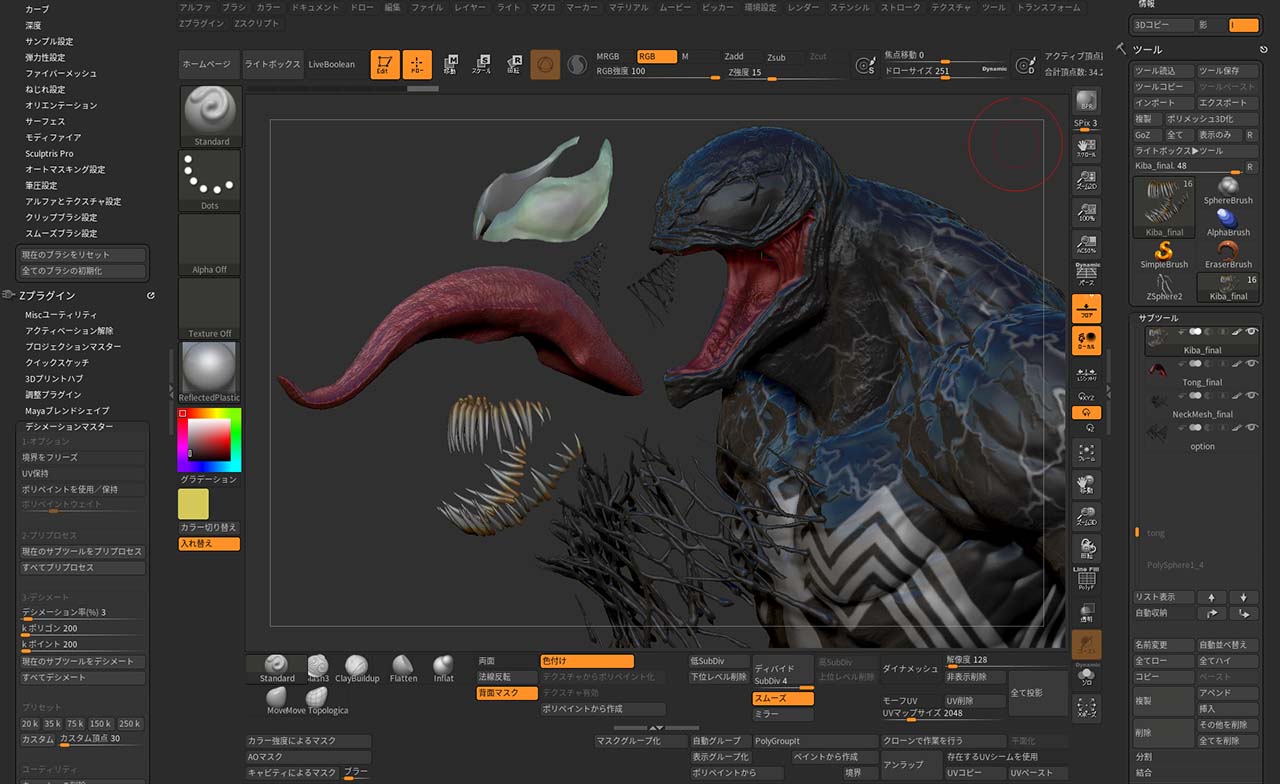Viewport: 1280px width, 784px height.
Task: Open the Dots stroke type picker
Action: pos(210,181)
